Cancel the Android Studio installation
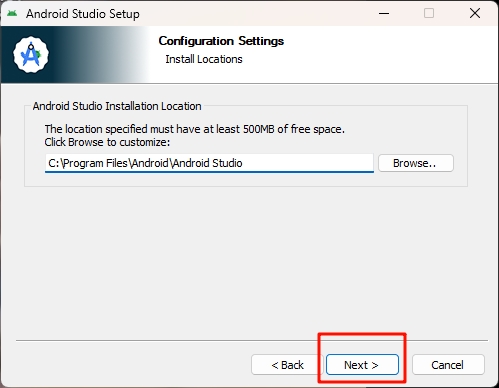This screenshot has height=388, width=499. click(x=448, y=365)
